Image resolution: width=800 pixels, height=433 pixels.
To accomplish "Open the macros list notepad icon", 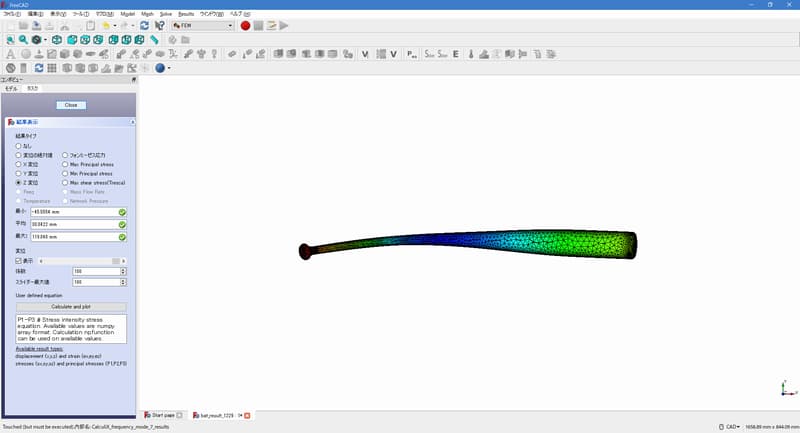I will point(271,26).
